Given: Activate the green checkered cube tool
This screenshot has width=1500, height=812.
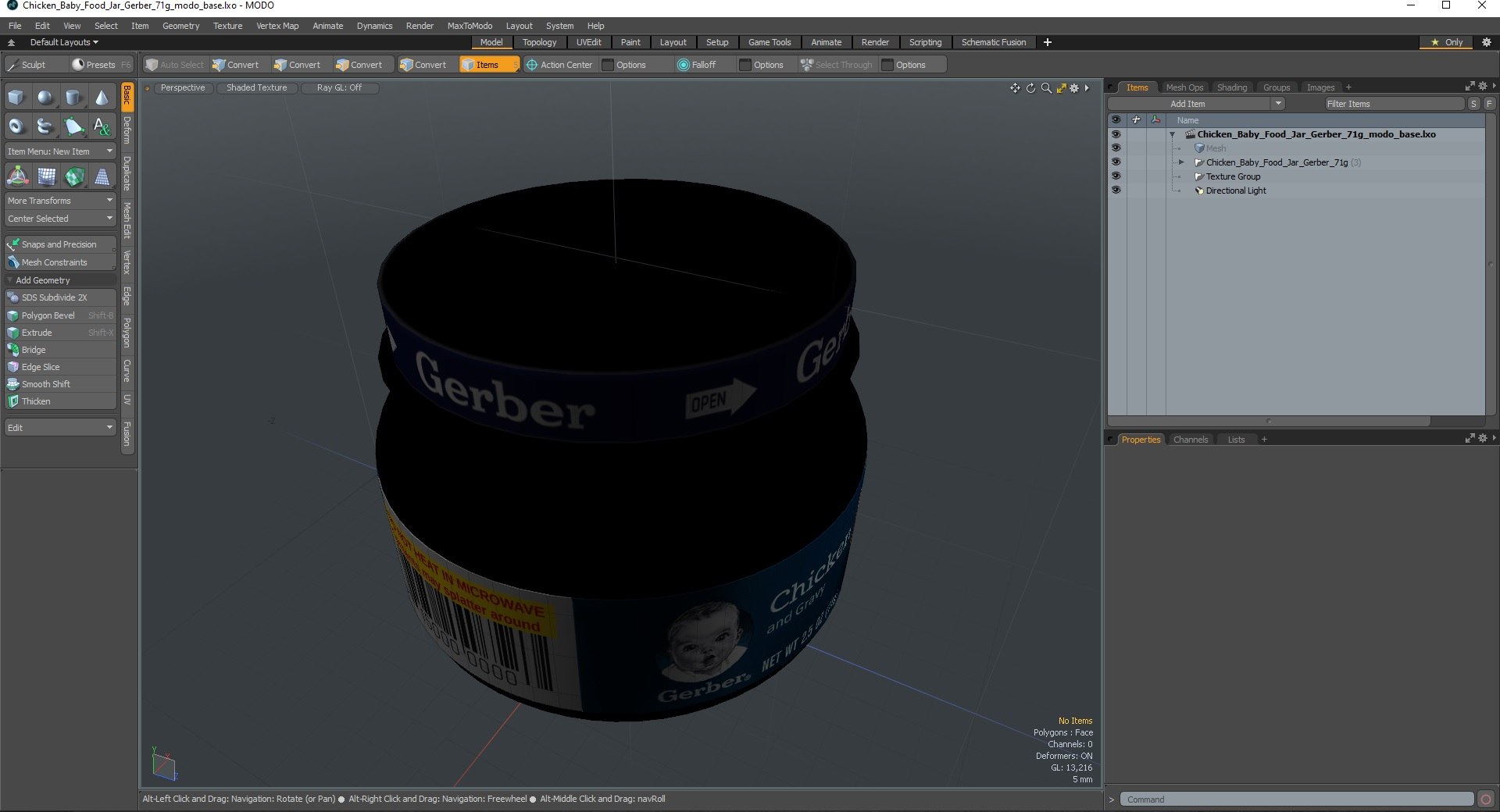Looking at the screenshot, I should tap(73, 177).
